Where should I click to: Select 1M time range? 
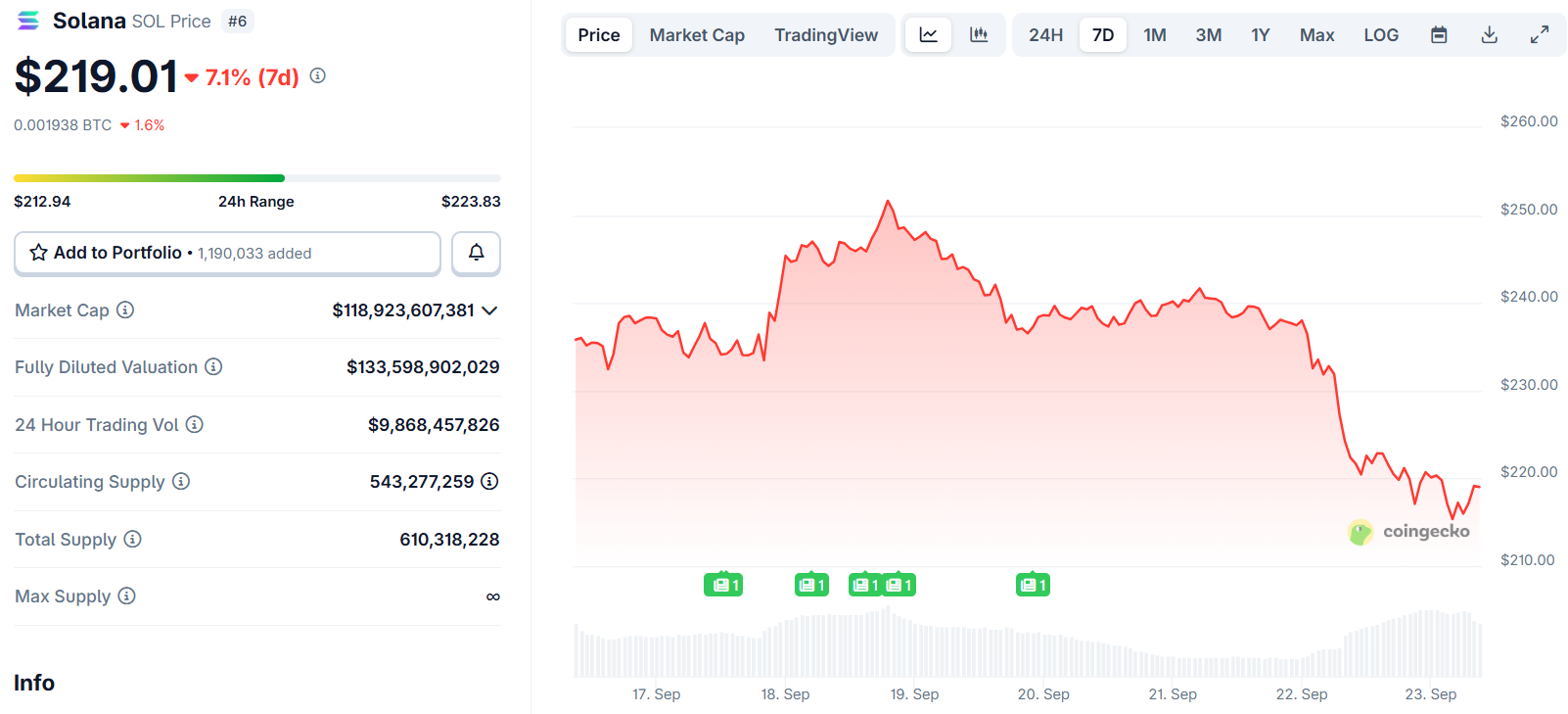1155,35
